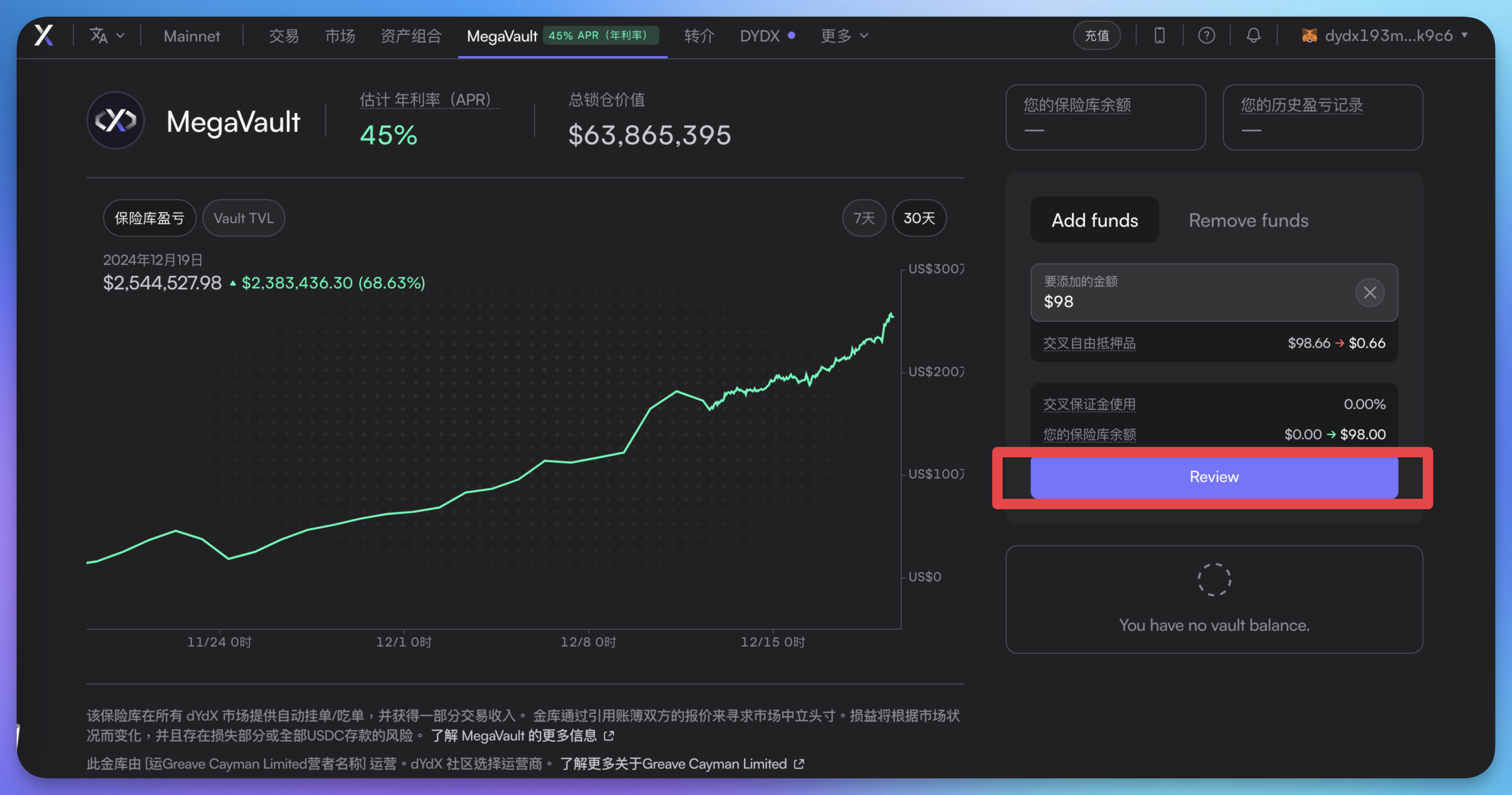
Task: Expand the dydx193m...k9c6 wallet account menu
Action: 1384,36
